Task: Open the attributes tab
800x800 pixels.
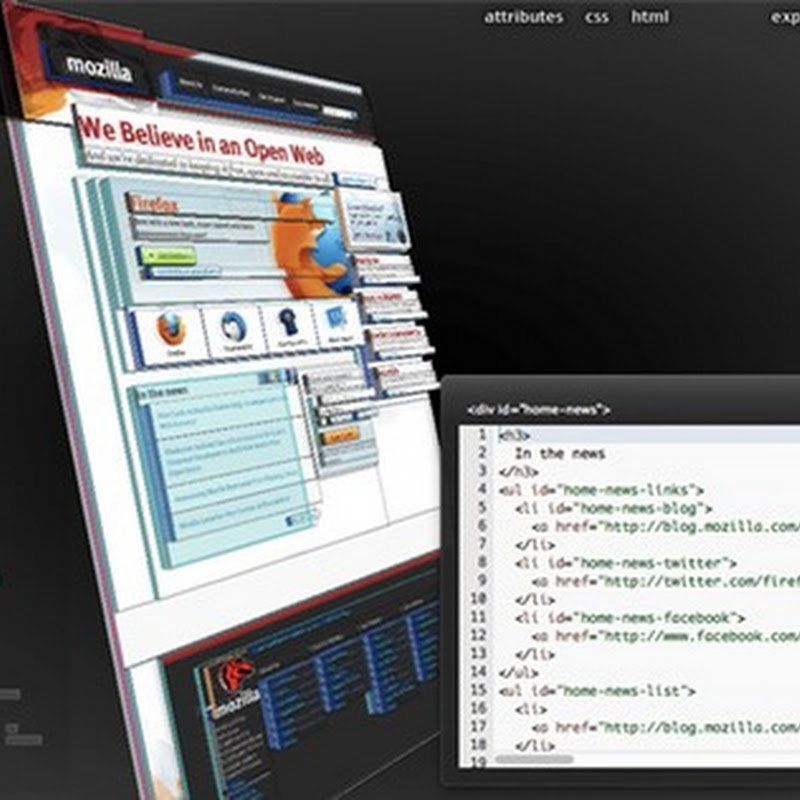Action: click(523, 17)
